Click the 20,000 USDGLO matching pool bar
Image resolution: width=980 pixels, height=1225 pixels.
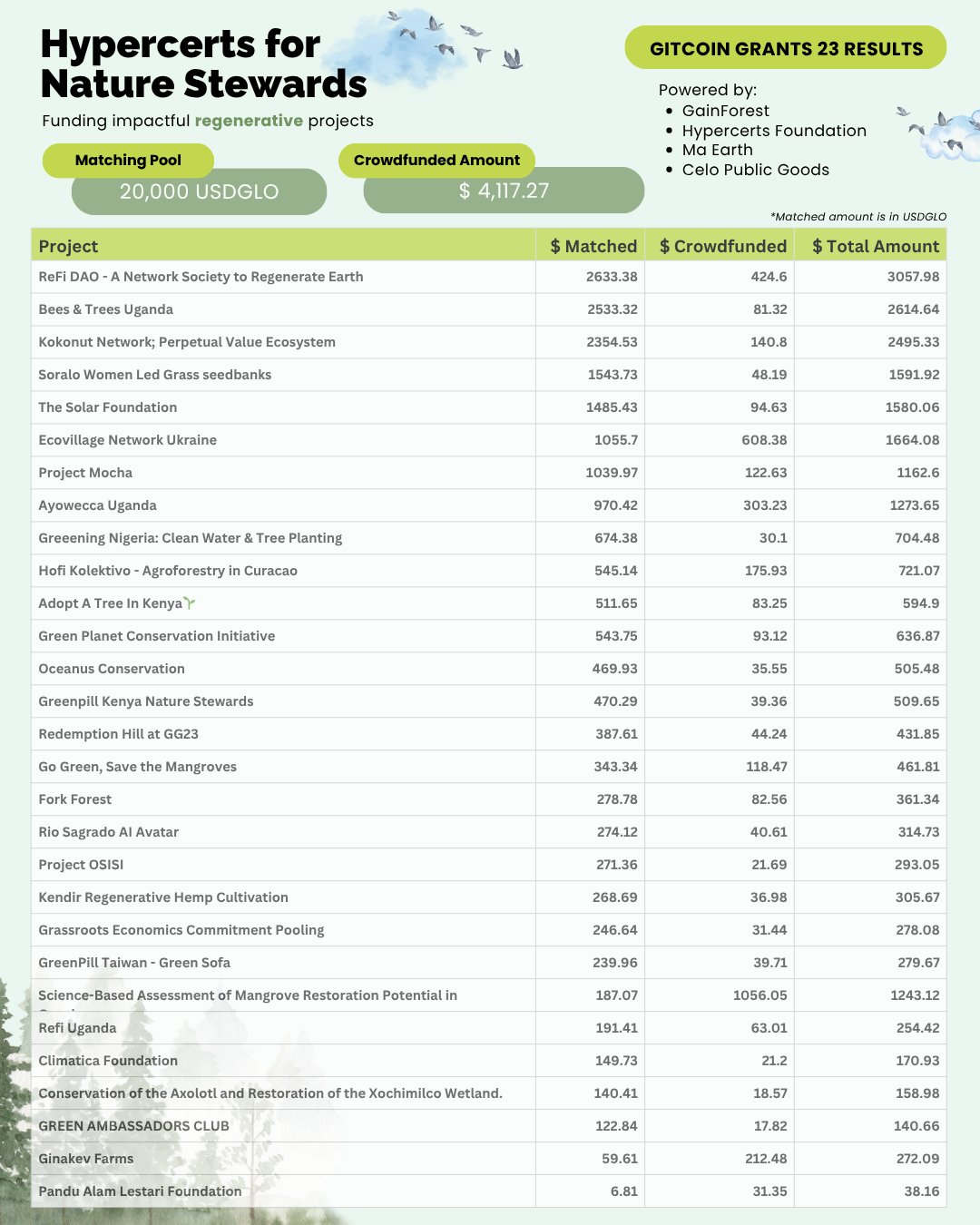[198, 191]
